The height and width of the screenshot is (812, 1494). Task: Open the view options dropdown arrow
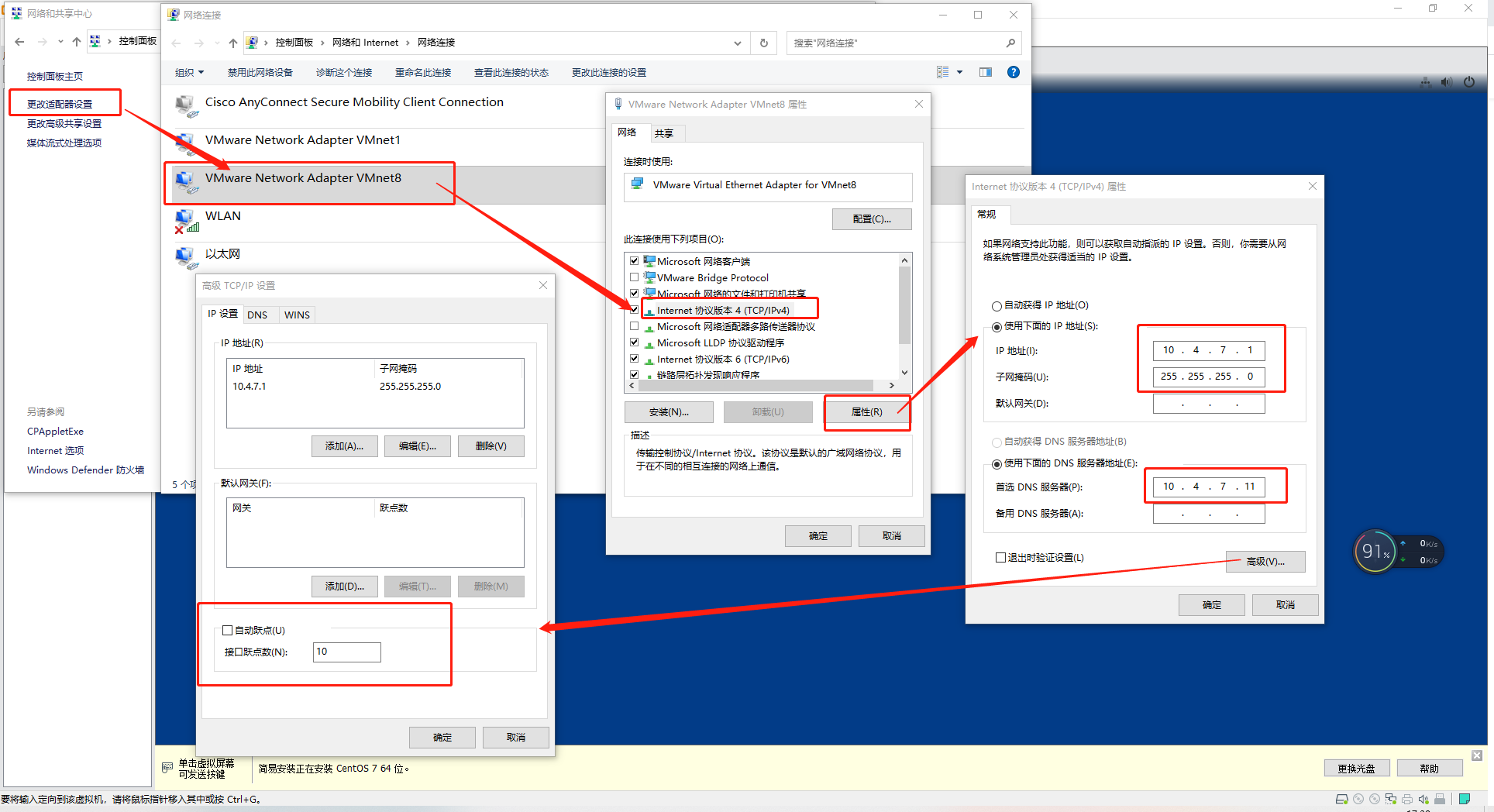(959, 72)
